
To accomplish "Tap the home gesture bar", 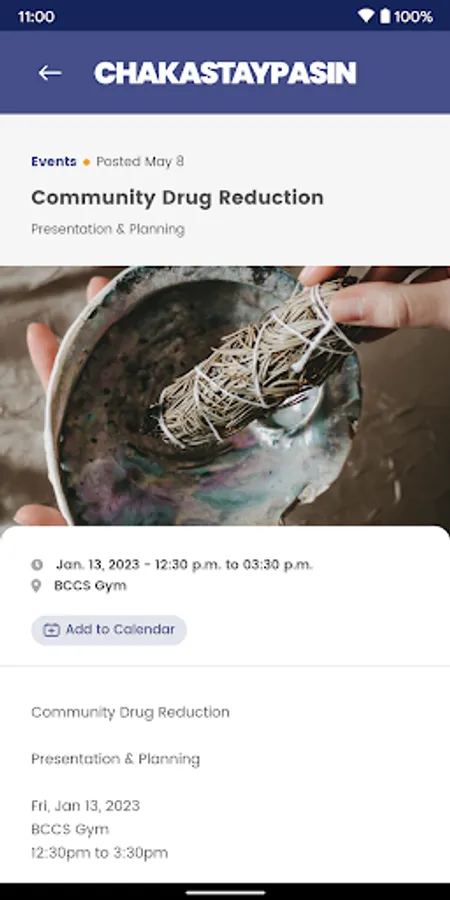I will 225,893.
